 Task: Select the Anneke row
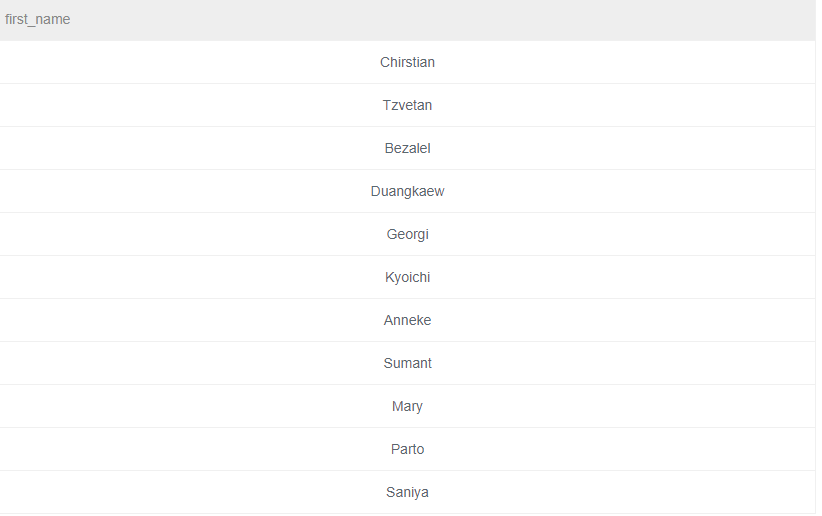(x=407, y=320)
